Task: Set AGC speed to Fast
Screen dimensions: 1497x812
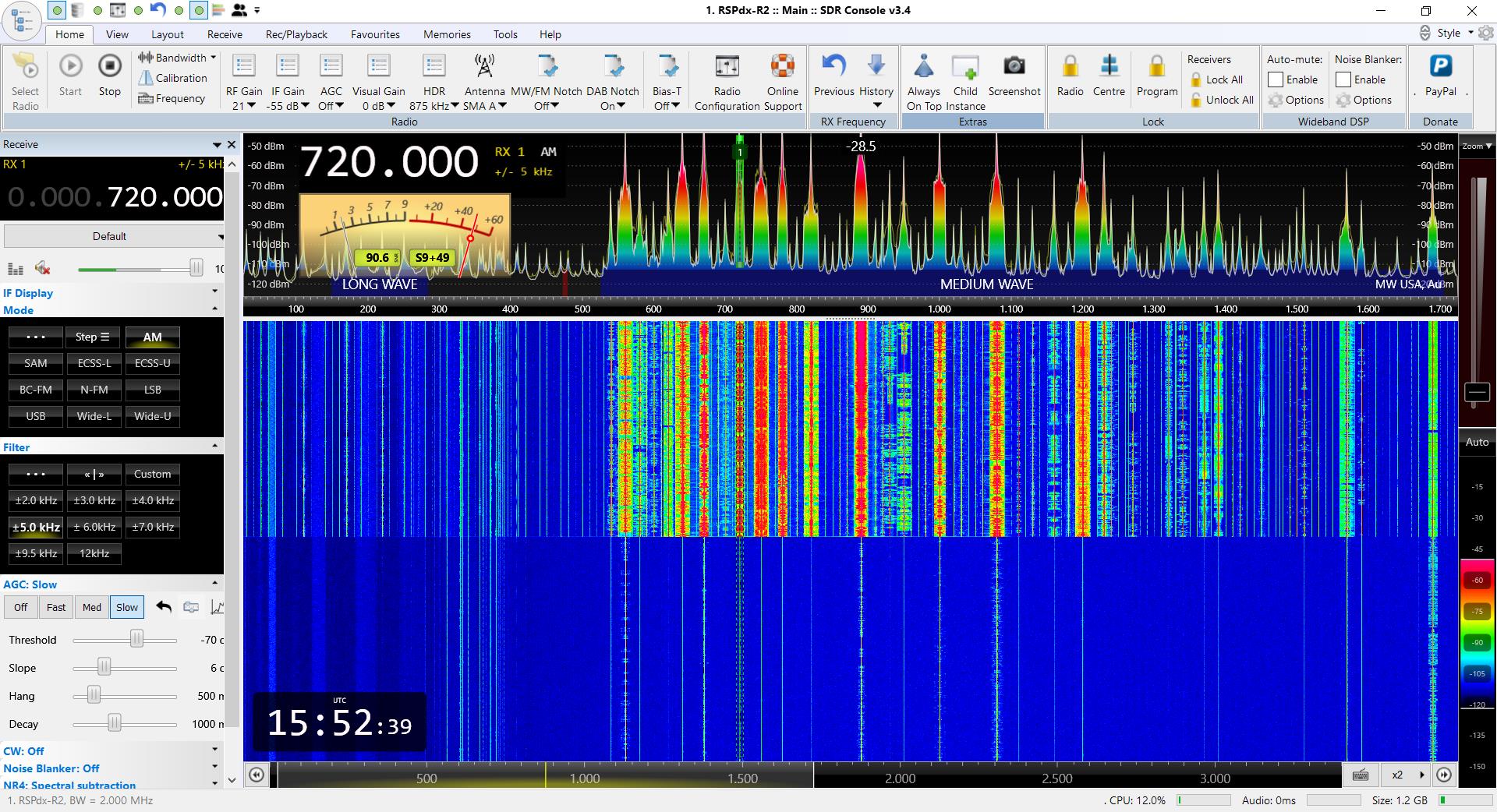Action: [56, 607]
